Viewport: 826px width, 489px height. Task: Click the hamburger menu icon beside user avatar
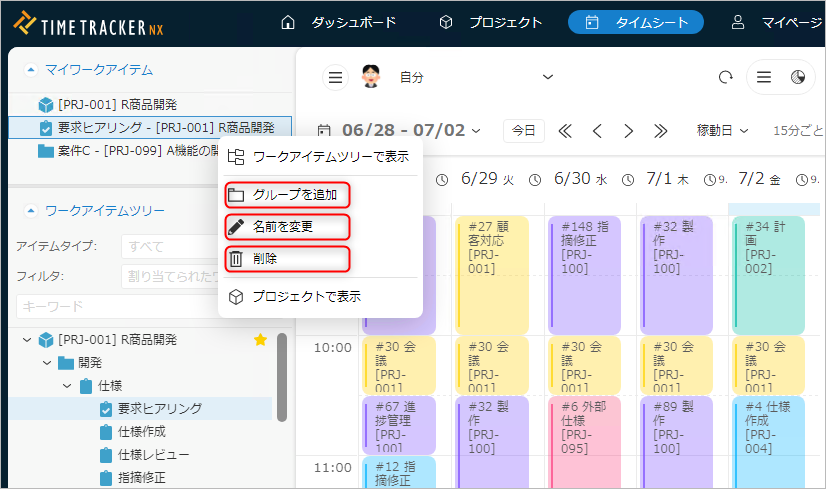point(336,78)
